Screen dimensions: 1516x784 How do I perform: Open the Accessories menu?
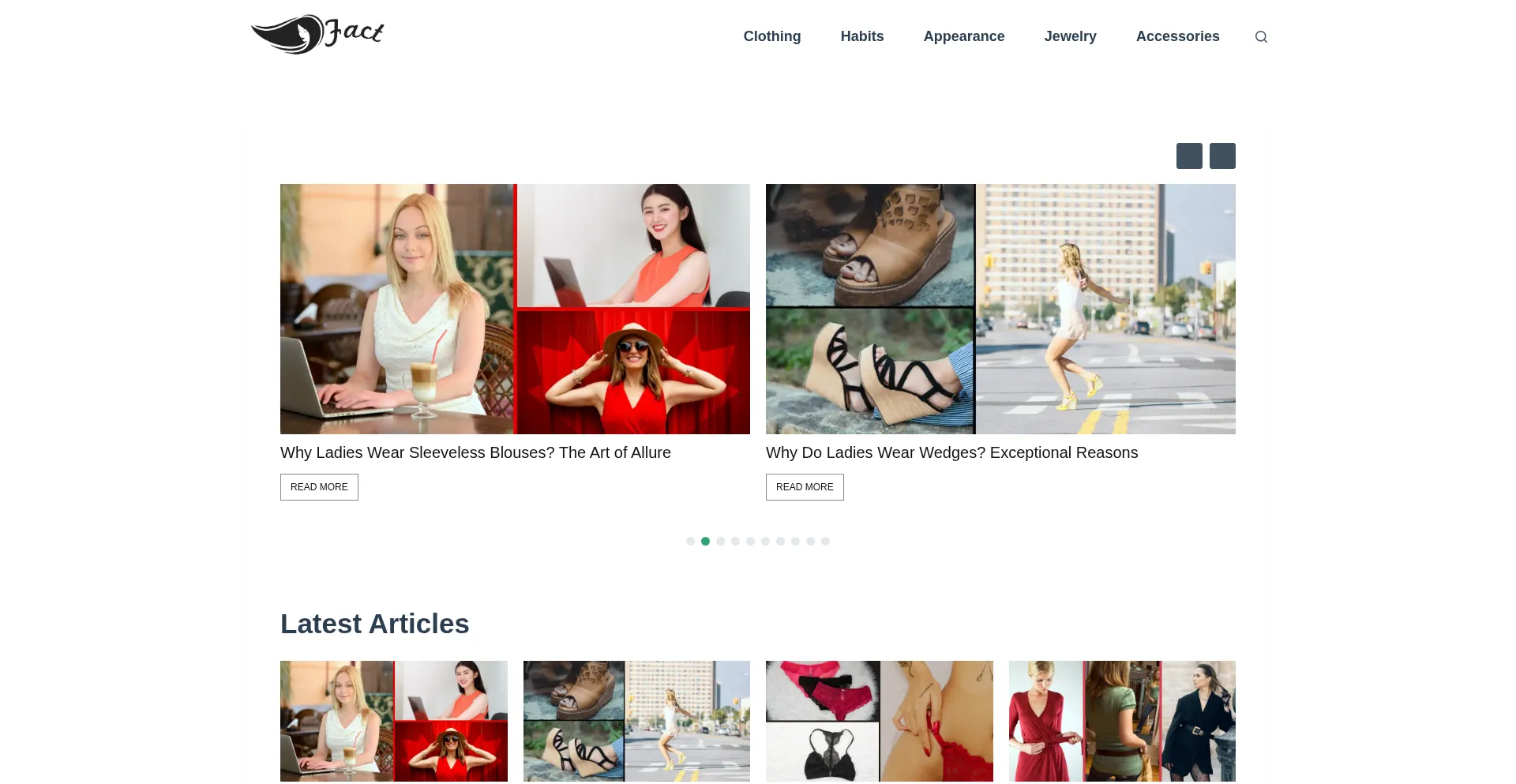pos(1177,36)
